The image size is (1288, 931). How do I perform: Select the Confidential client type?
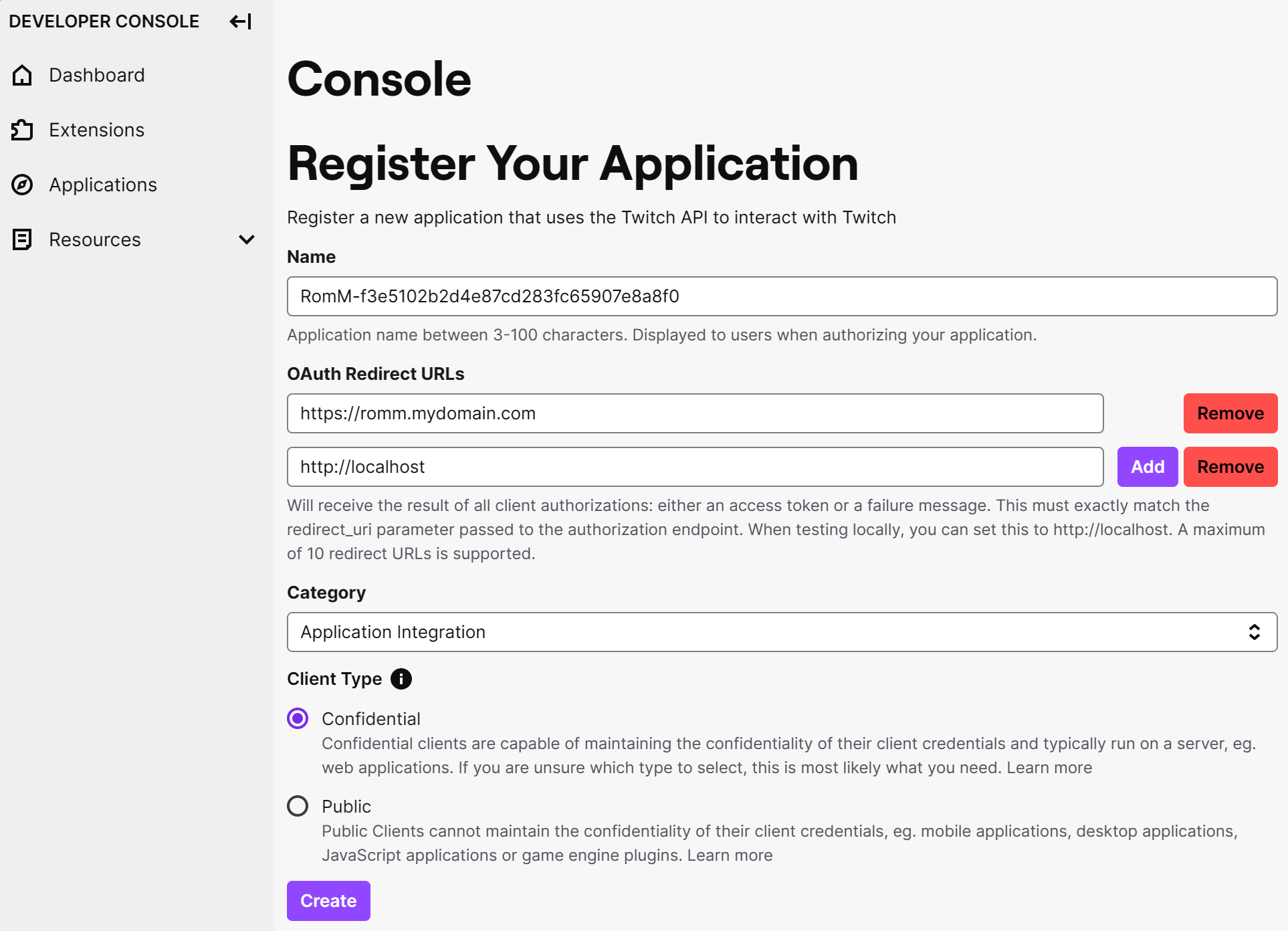tap(298, 718)
